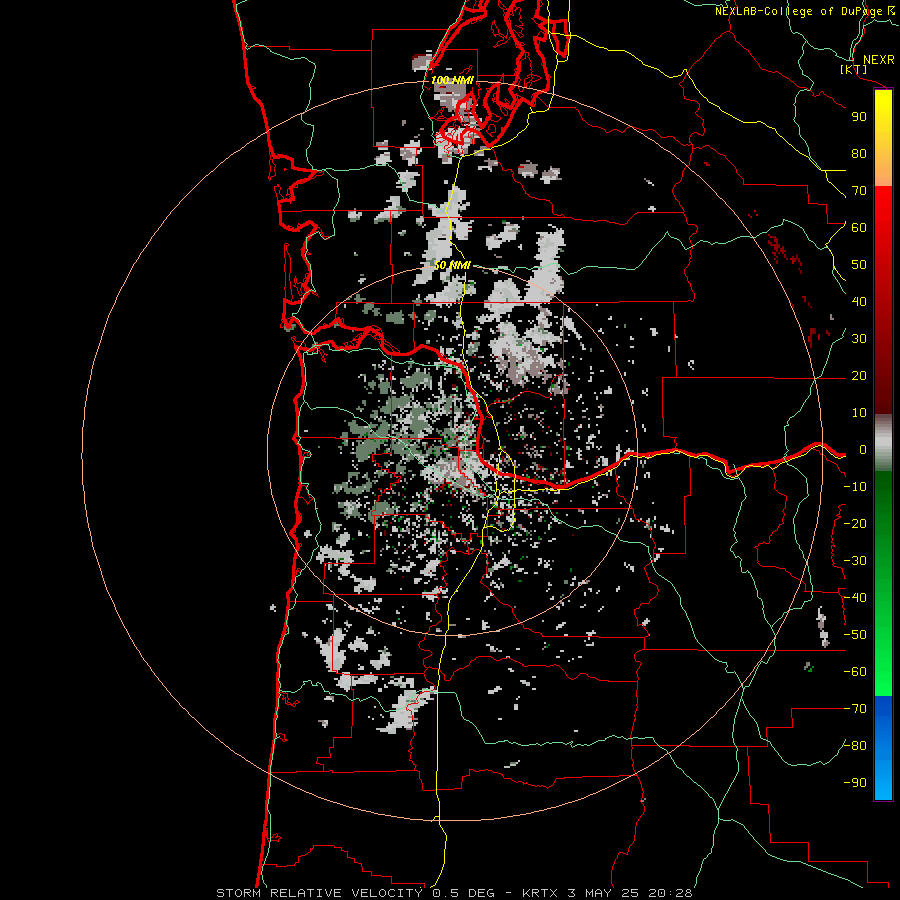Click the 40 value on velocity scale
This screenshot has width=900, height=900.
(859, 301)
